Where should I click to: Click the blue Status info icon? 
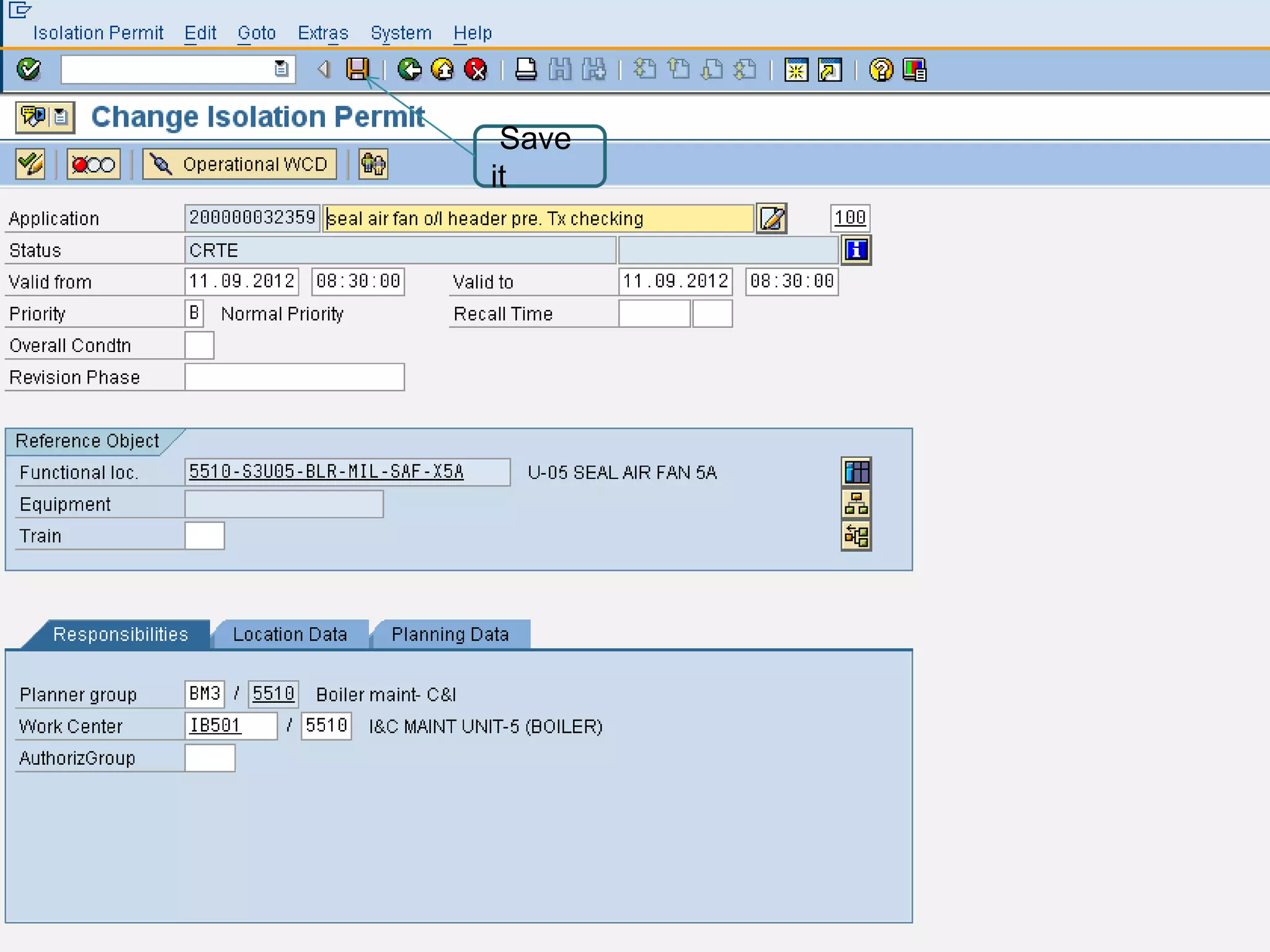coord(856,250)
